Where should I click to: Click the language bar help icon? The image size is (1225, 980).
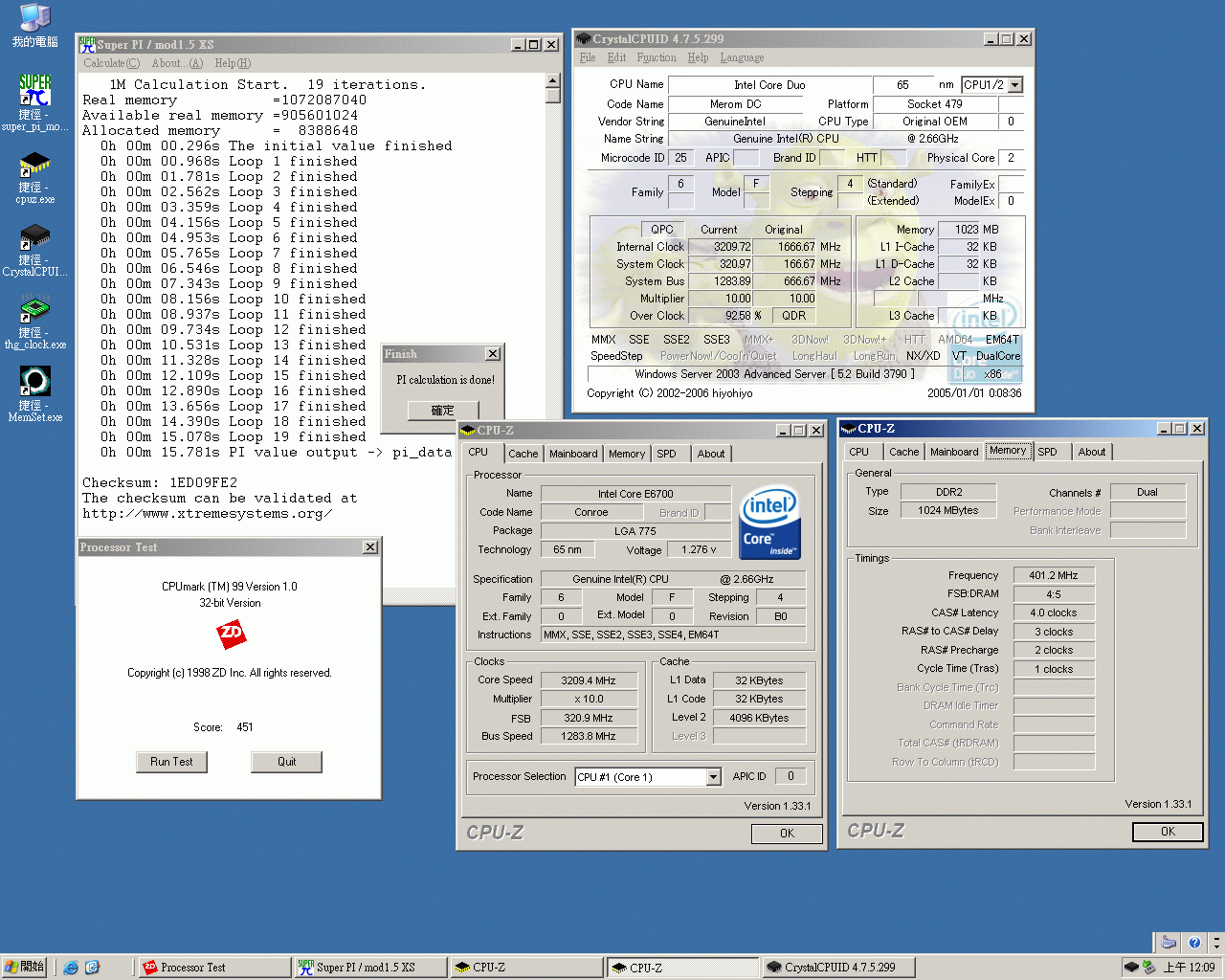tap(1193, 942)
